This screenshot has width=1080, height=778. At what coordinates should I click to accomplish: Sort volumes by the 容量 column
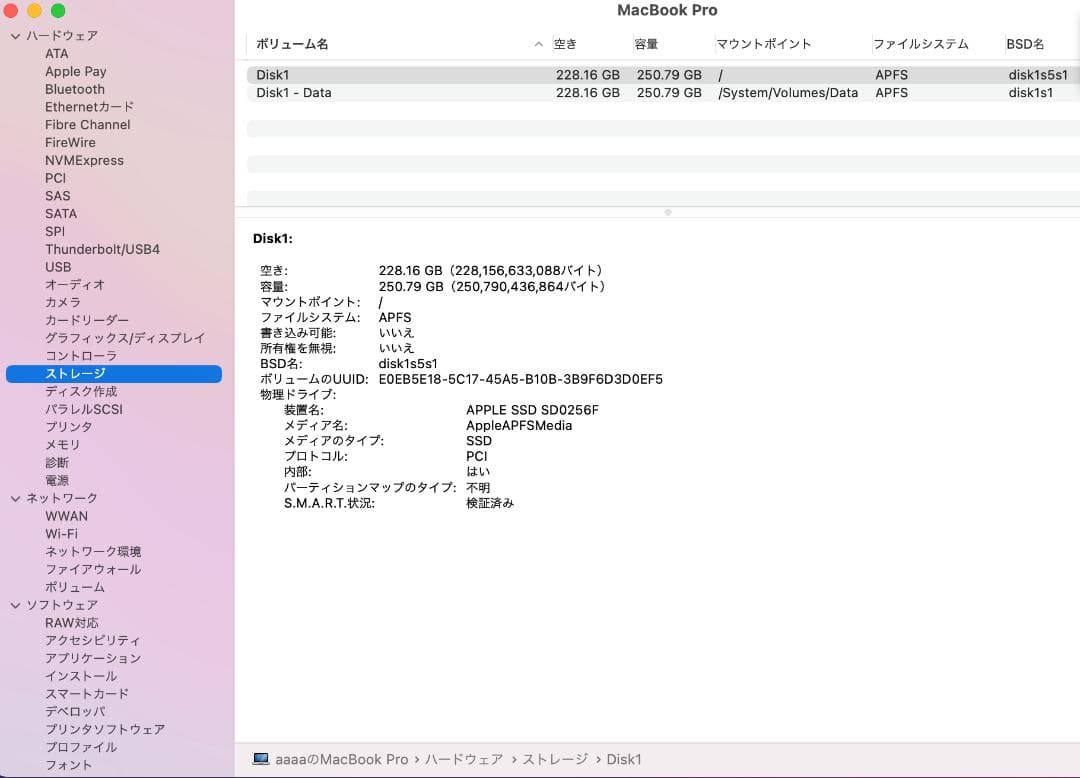[x=645, y=44]
